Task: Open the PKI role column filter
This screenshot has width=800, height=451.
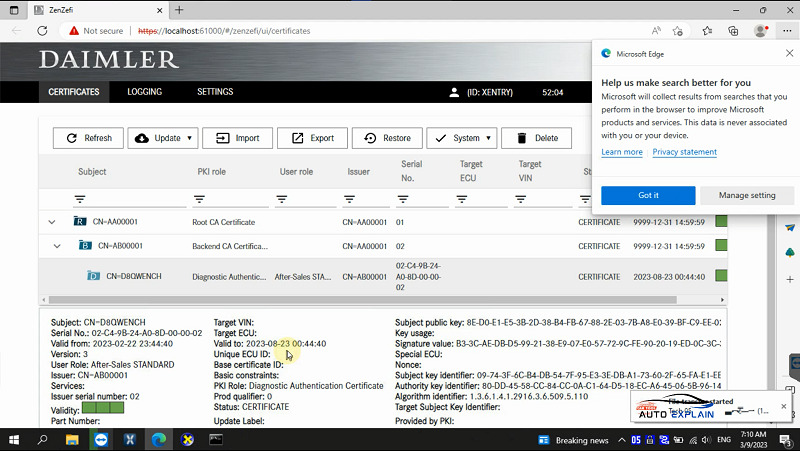Action: (x=199, y=199)
